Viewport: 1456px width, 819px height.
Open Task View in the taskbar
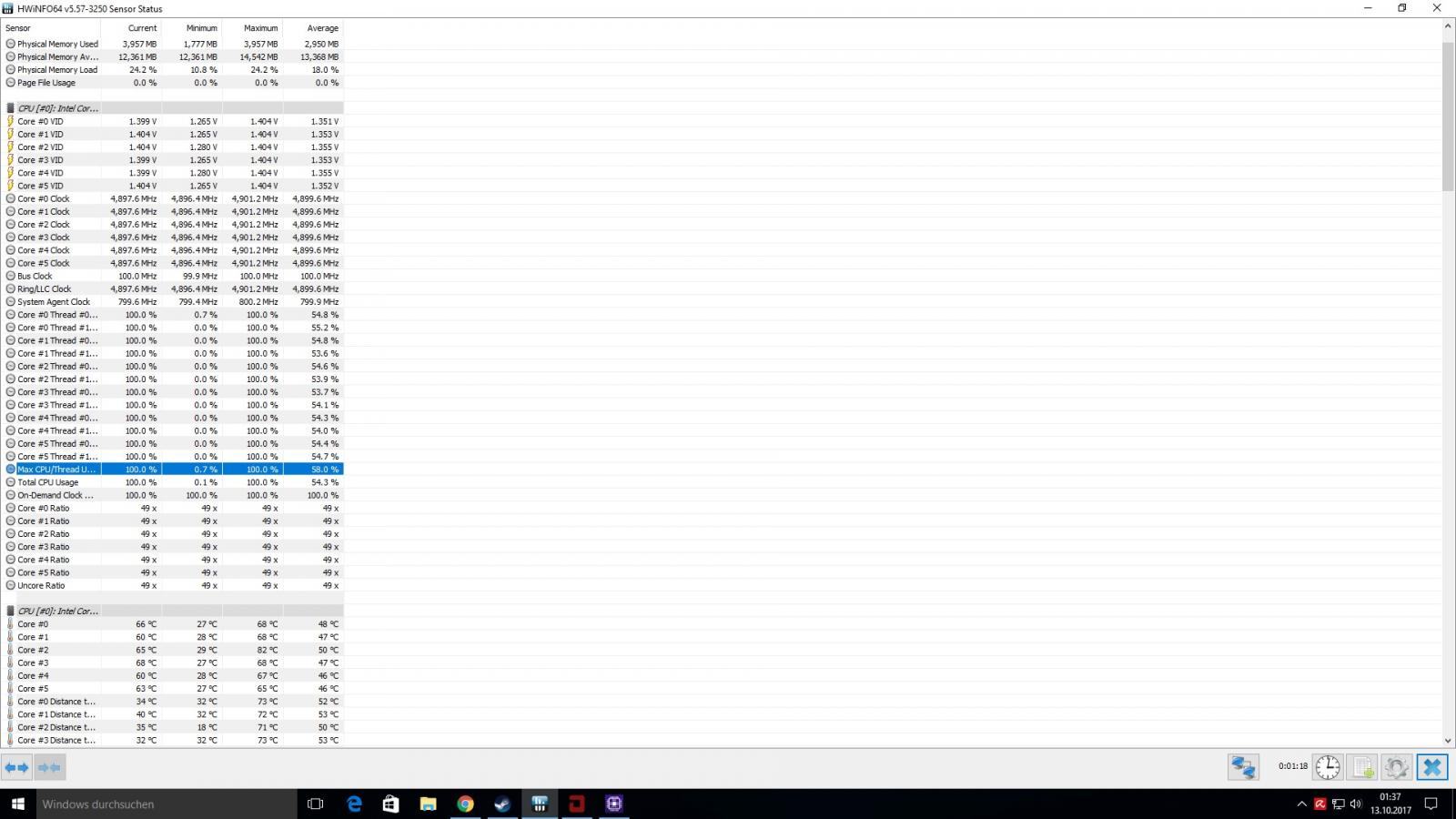(315, 804)
